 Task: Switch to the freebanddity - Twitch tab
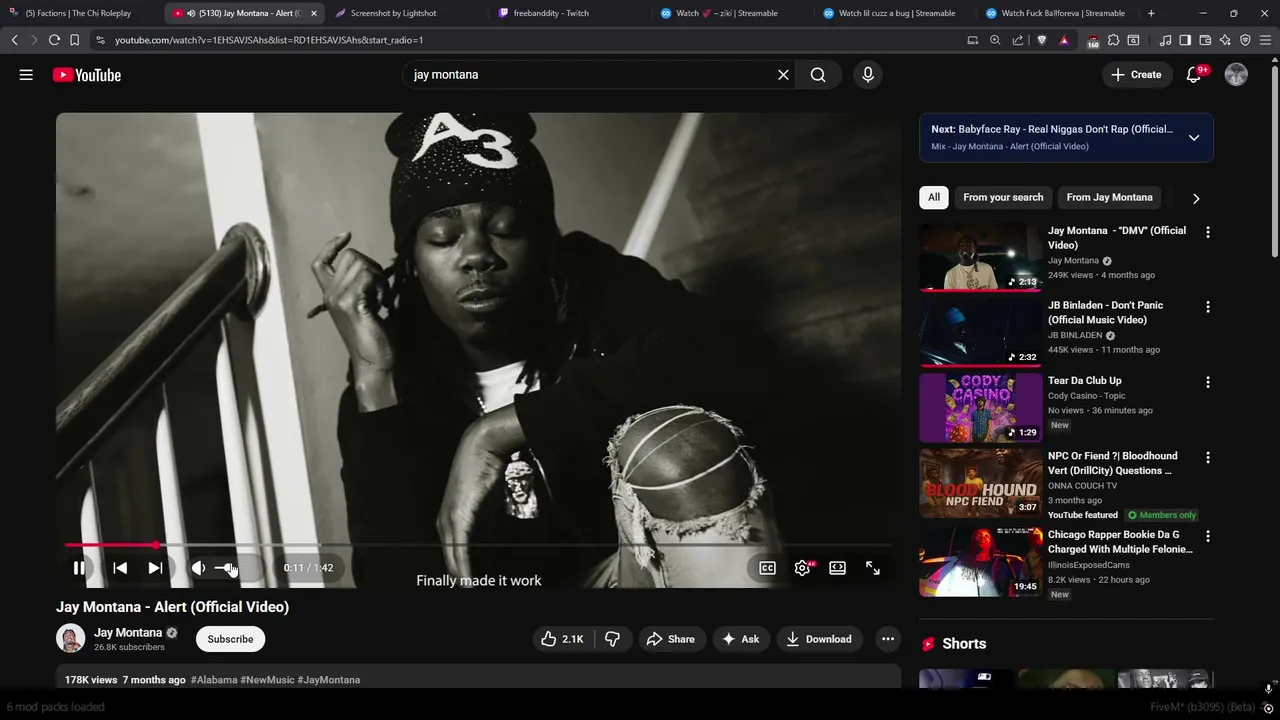(x=551, y=13)
